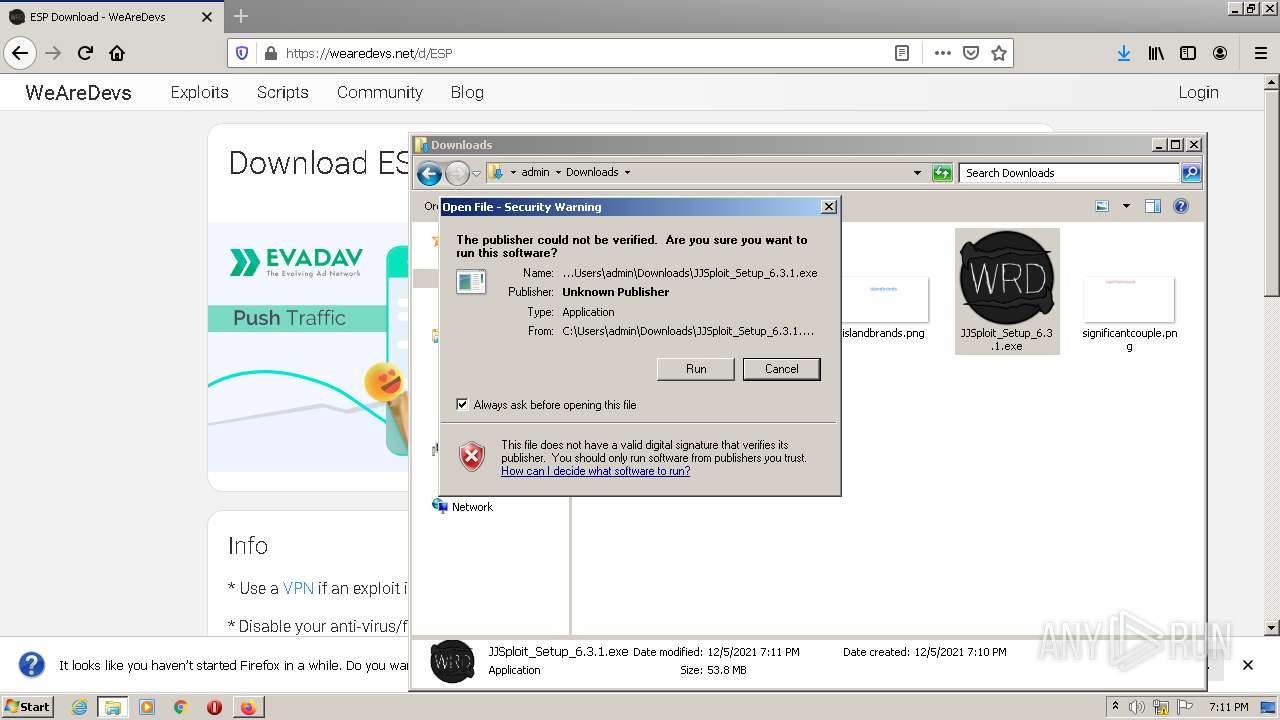Show hidden tray icons
Viewport: 1280px width, 720px height.
[1116, 706]
